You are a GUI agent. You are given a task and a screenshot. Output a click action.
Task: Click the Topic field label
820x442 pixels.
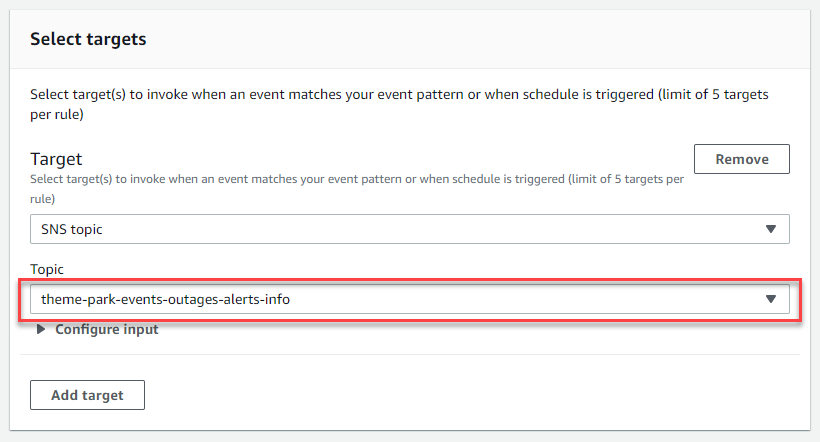(x=47, y=269)
